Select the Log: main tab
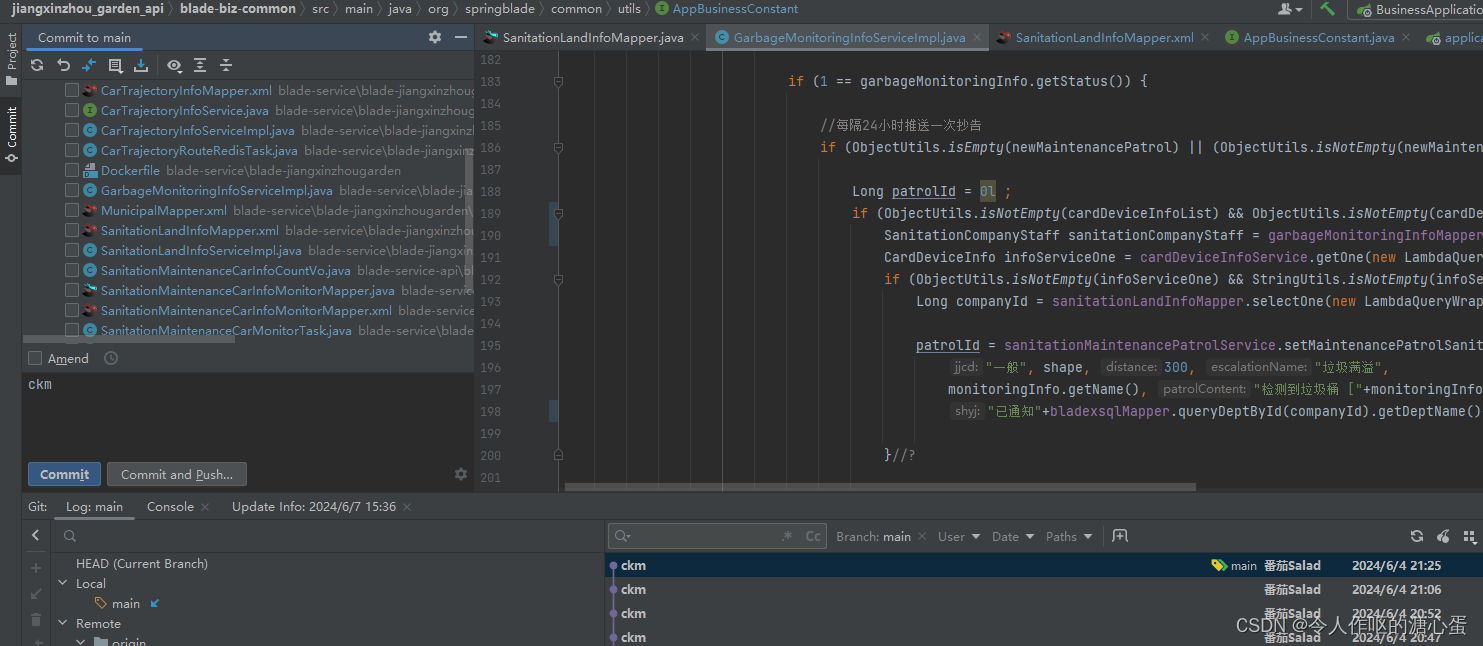Viewport: 1483px width, 646px height. (94, 506)
